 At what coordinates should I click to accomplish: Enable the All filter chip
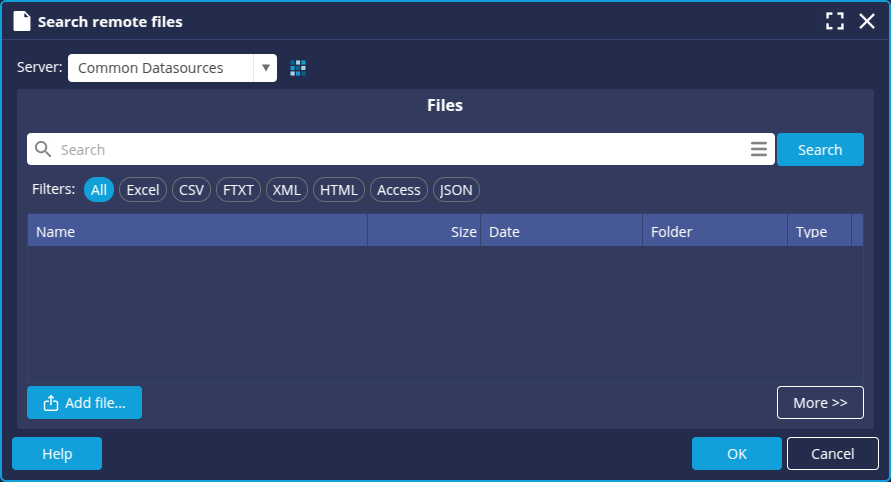(99, 190)
